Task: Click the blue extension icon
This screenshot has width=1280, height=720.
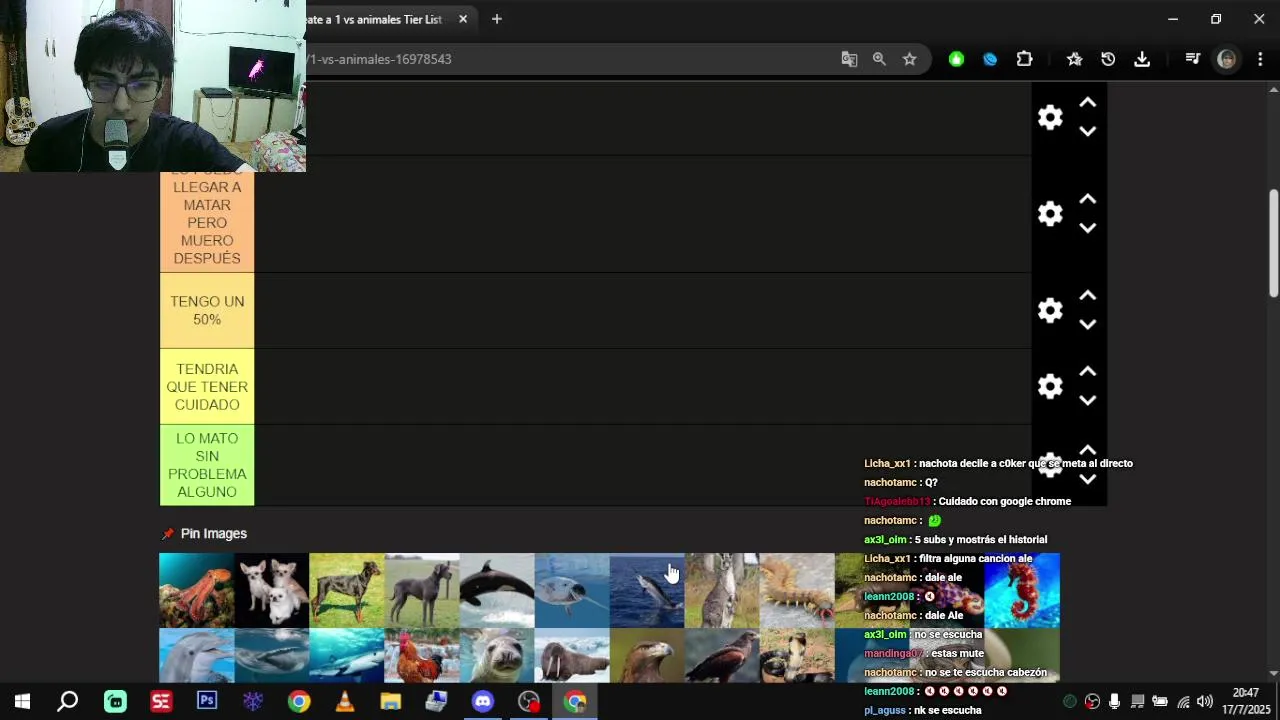Action: pyautogui.click(x=990, y=59)
